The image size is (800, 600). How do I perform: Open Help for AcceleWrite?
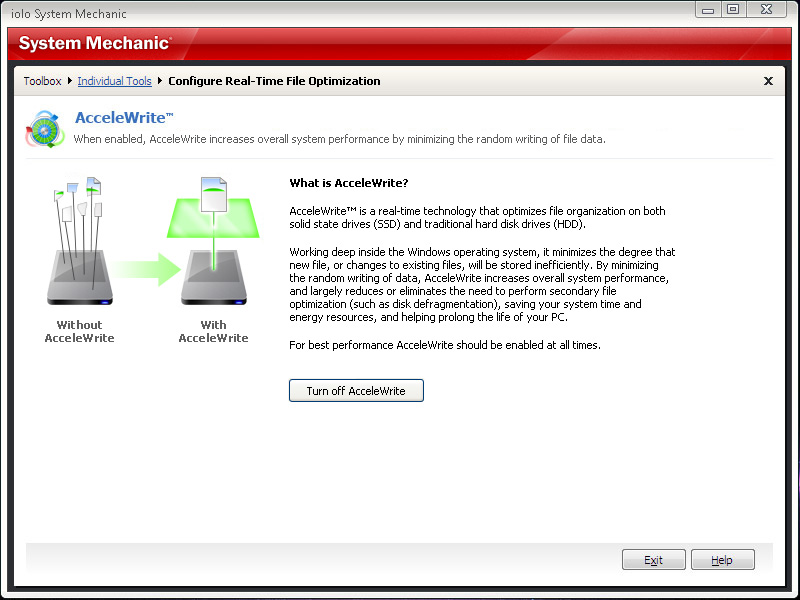tap(722, 560)
